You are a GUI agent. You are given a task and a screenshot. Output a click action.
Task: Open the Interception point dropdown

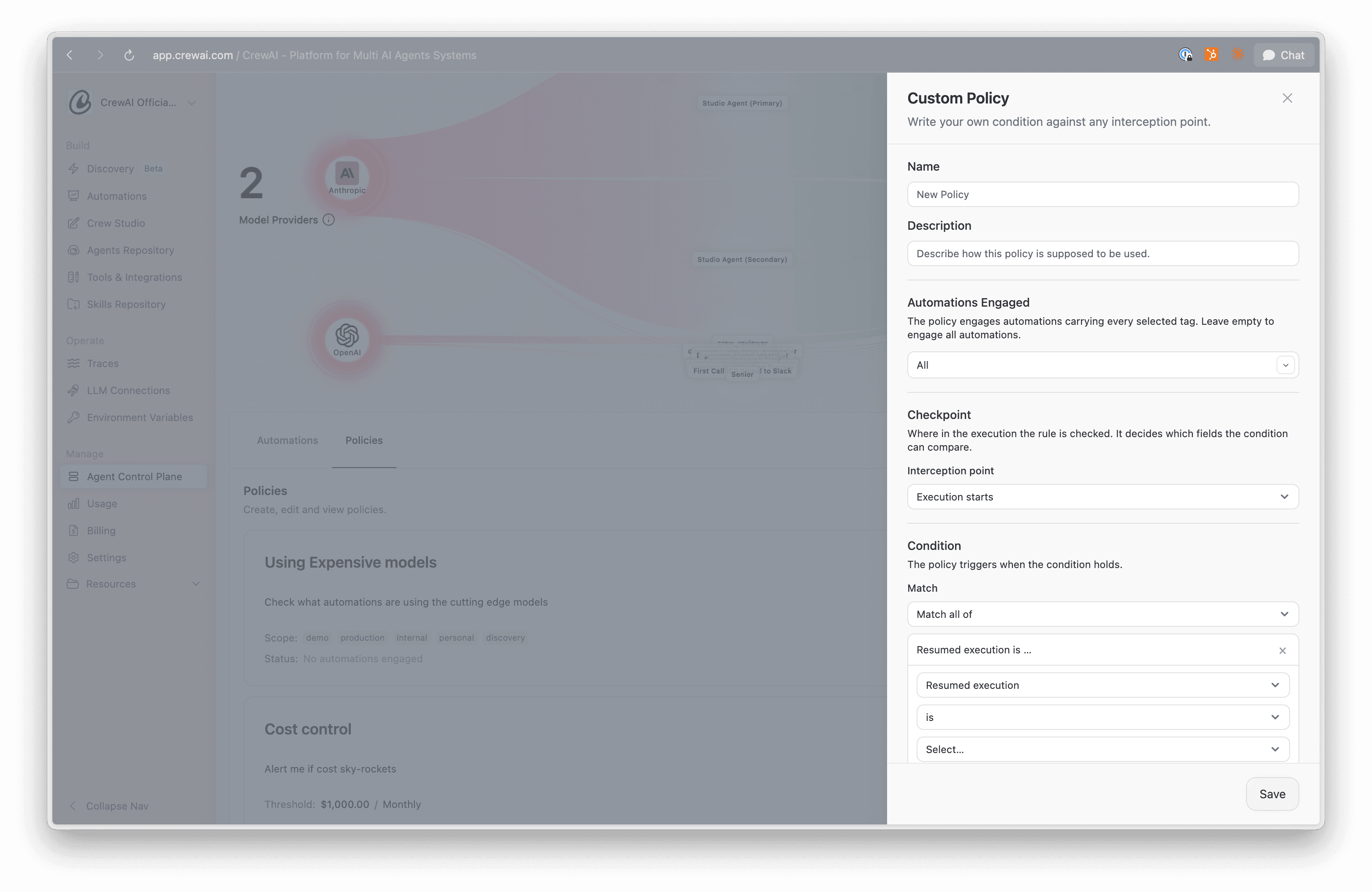pyautogui.click(x=1102, y=497)
